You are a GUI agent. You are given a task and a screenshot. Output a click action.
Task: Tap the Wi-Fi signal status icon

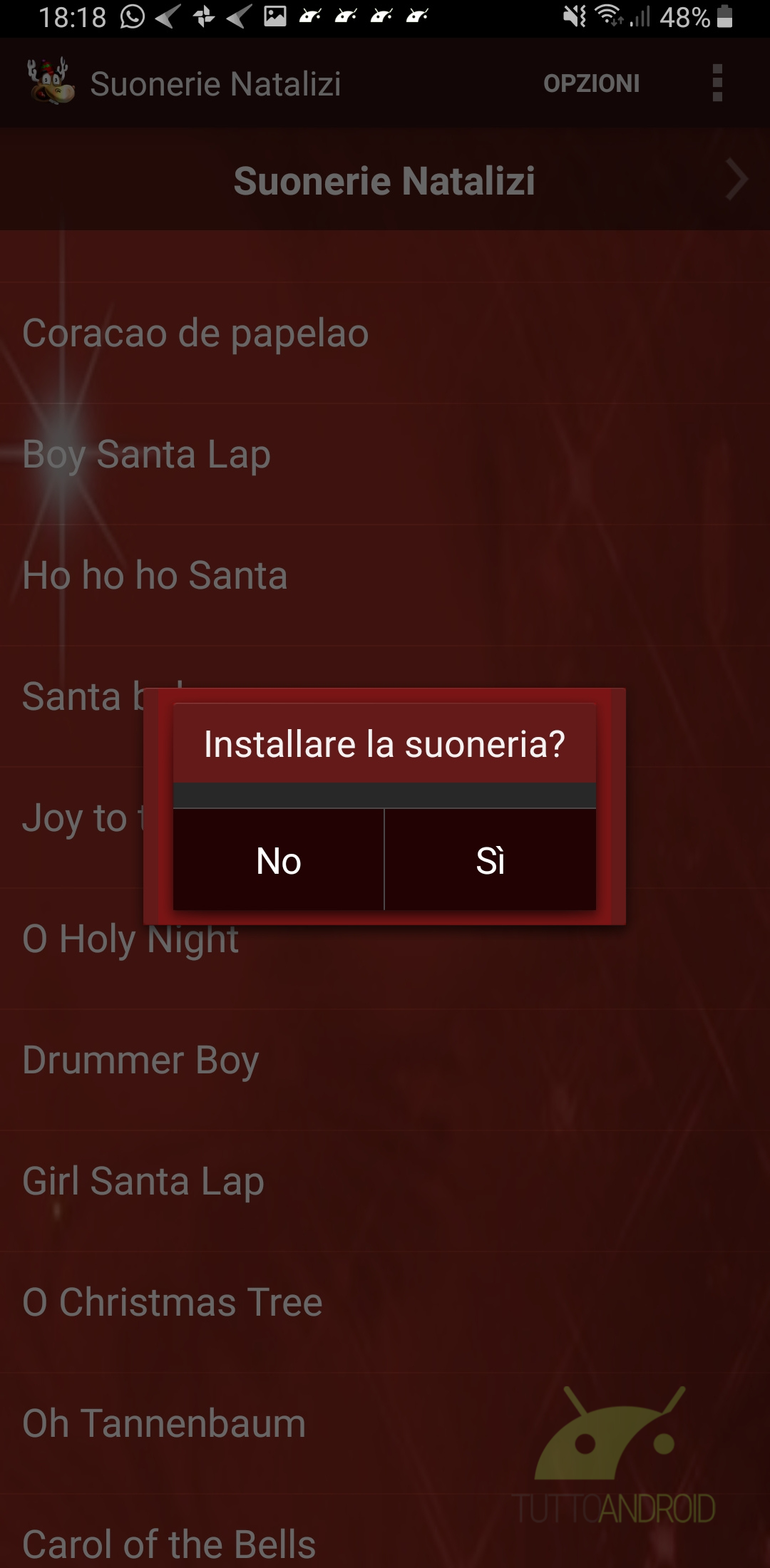609,16
